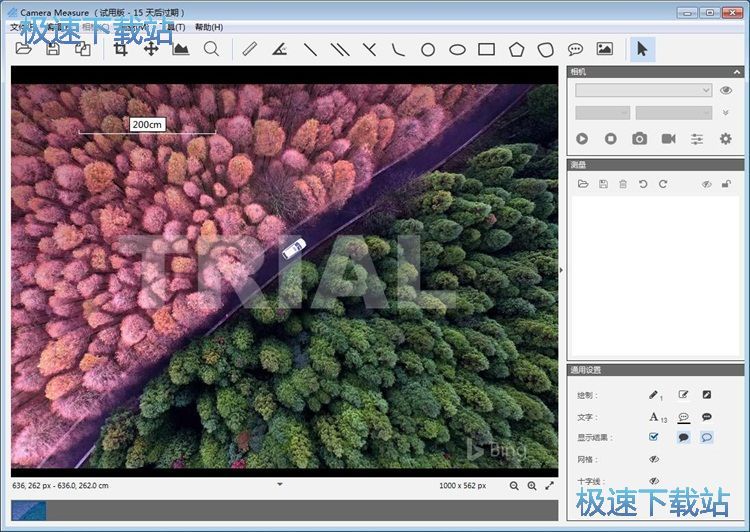Toggle camera preview eye icon

[726, 90]
